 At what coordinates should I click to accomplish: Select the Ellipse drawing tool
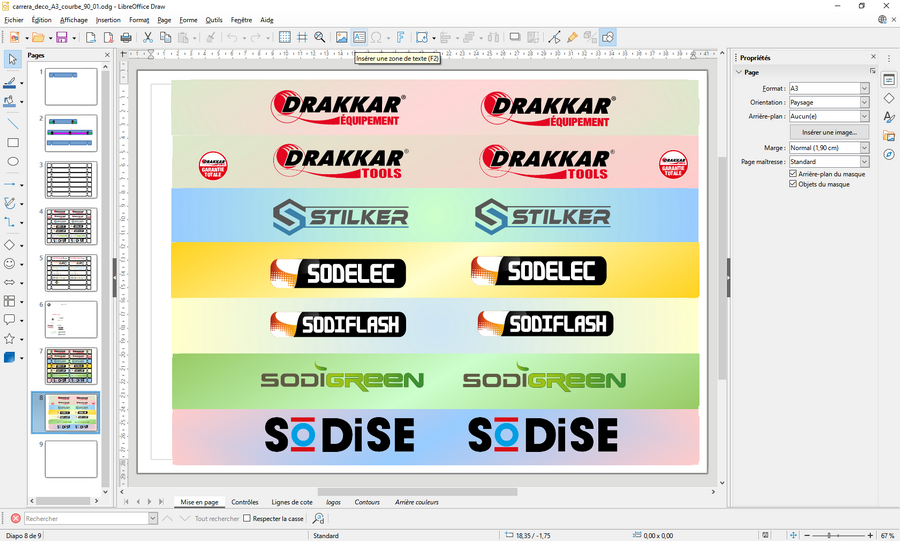(13, 161)
